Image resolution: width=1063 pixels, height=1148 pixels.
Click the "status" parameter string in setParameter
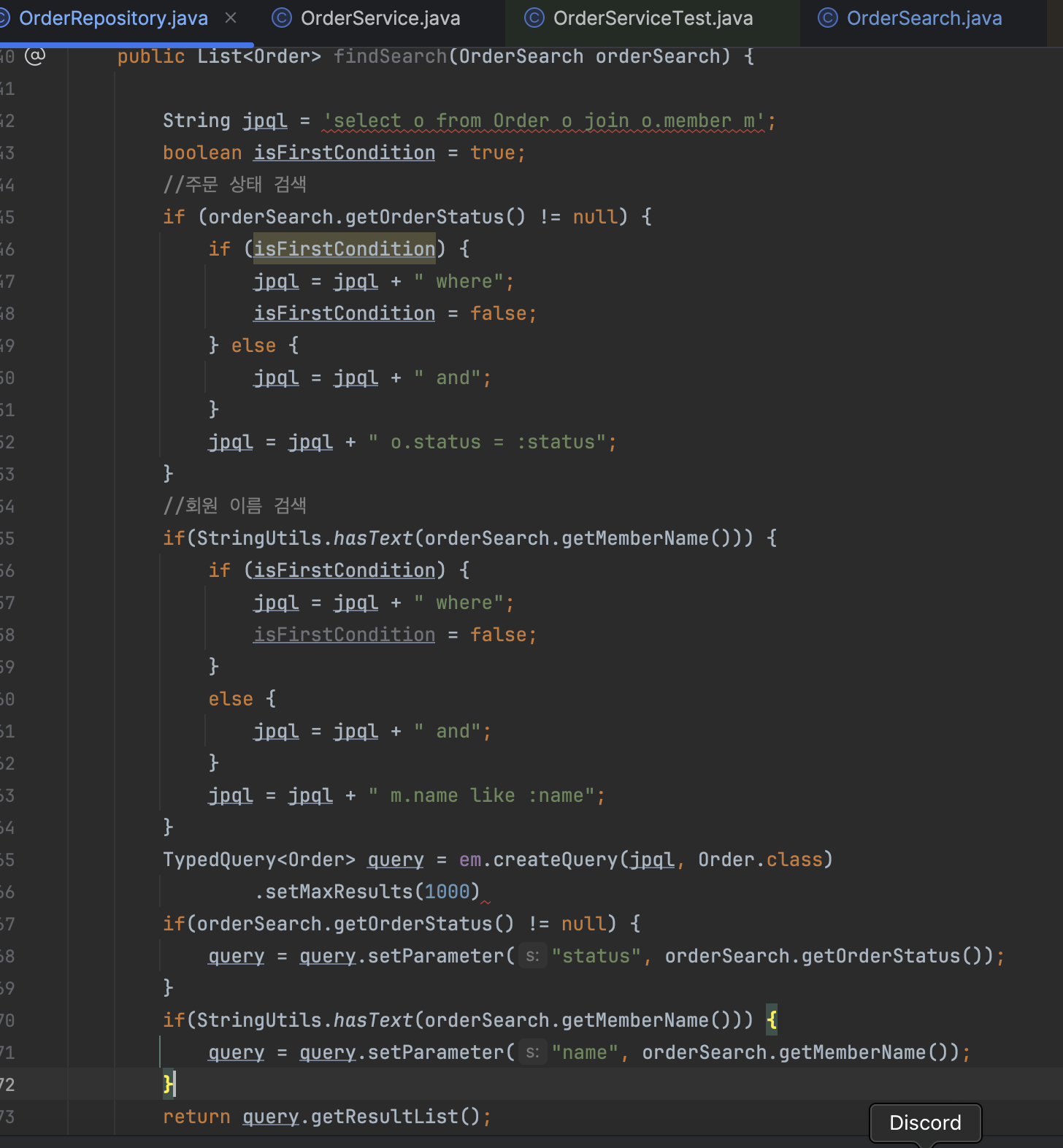[x=596, y=956]
